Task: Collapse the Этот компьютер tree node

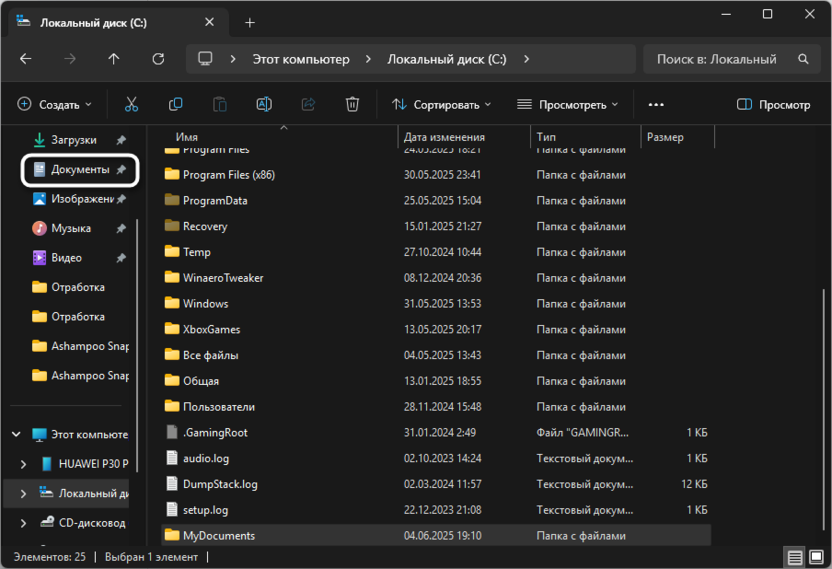Action: (x=16, y=435)
